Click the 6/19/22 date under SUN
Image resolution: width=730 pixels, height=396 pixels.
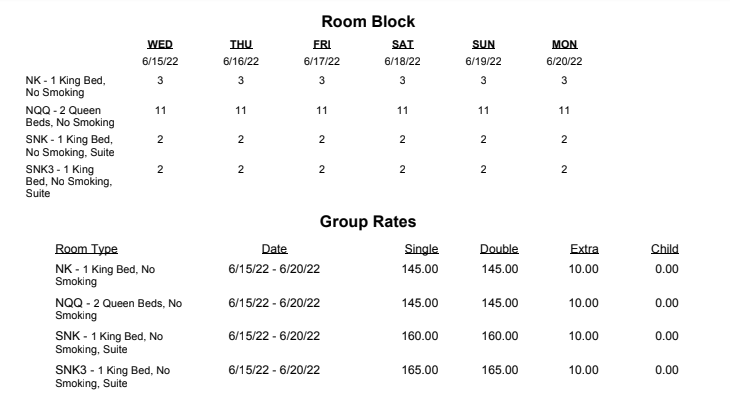coord(483,61)
